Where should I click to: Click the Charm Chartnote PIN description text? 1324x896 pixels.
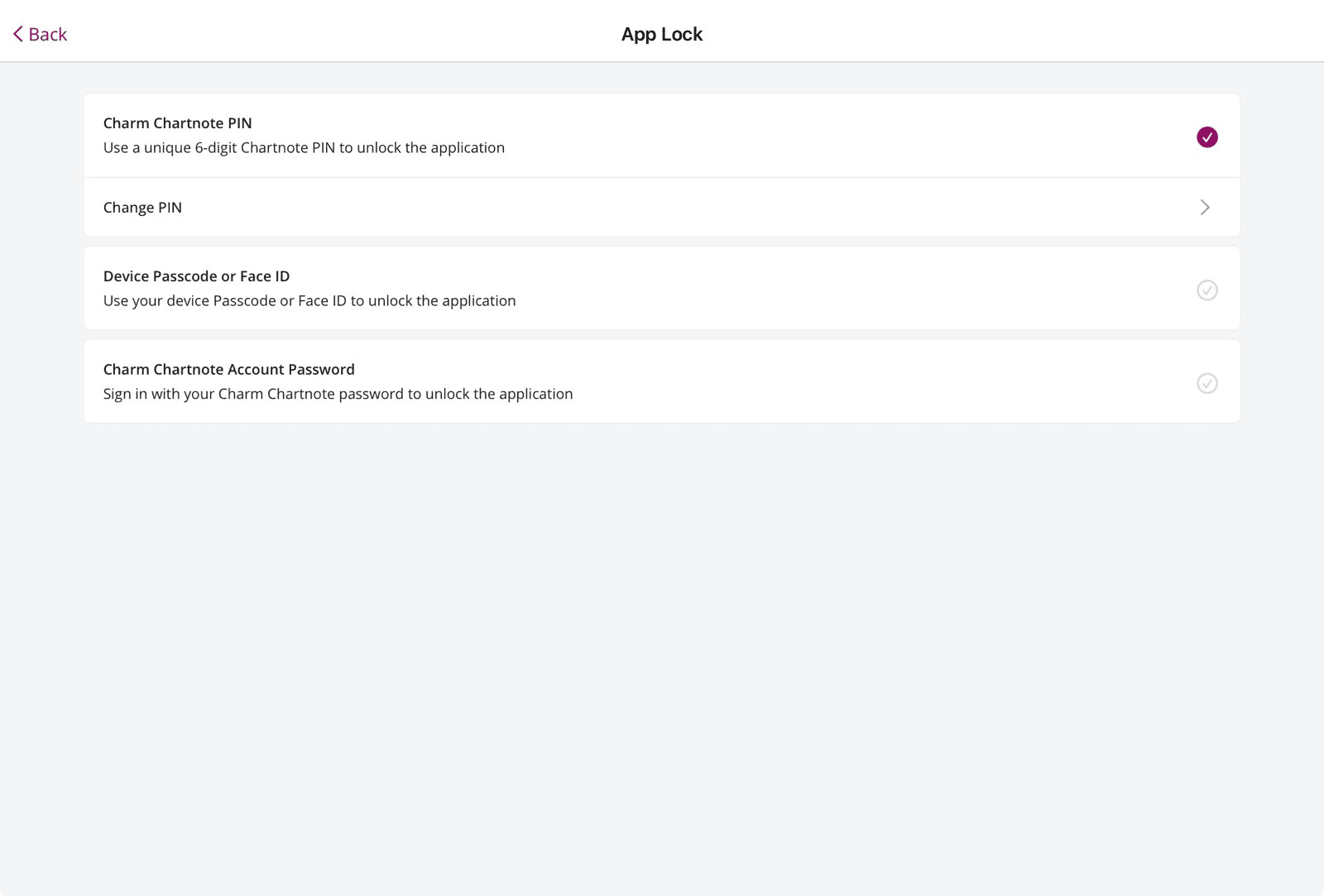[x=304, y=147]
